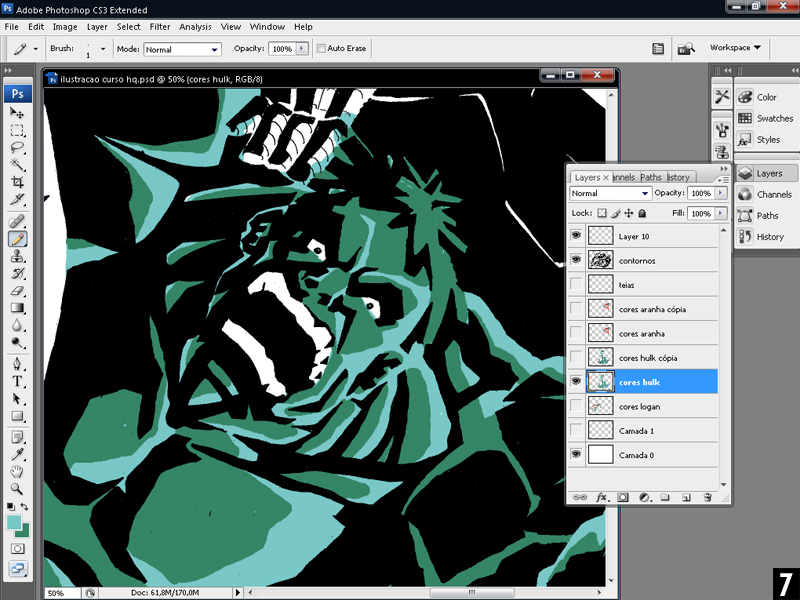
Task: Show the teias layer
Action: (575, 285)
